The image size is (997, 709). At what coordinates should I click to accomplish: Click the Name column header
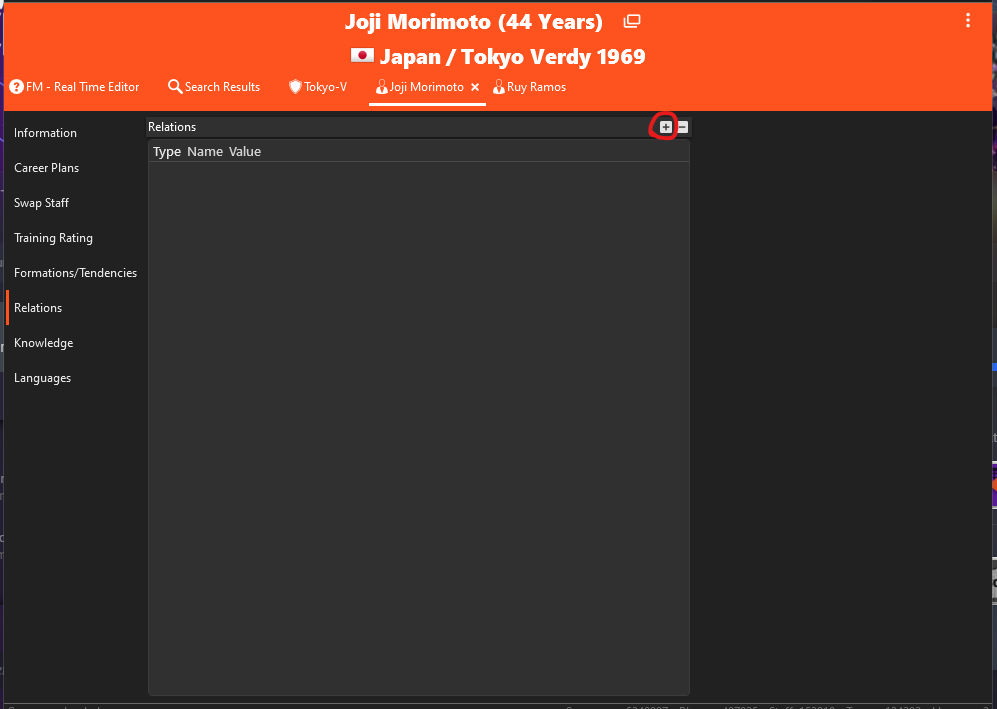(205, 151)
